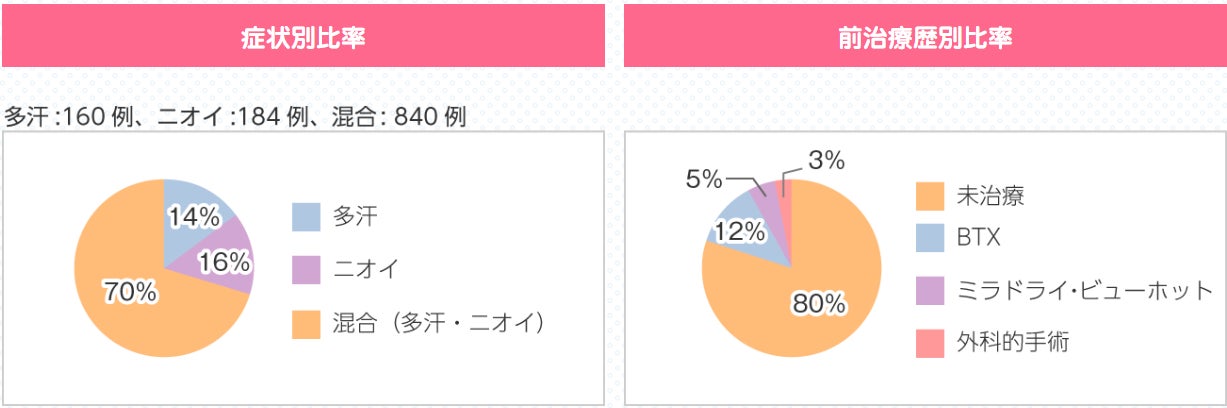Select the blue 多汗 legend swatch
Image resolution: width=1227 pixels, height=408 pixels.
[306, 217]
